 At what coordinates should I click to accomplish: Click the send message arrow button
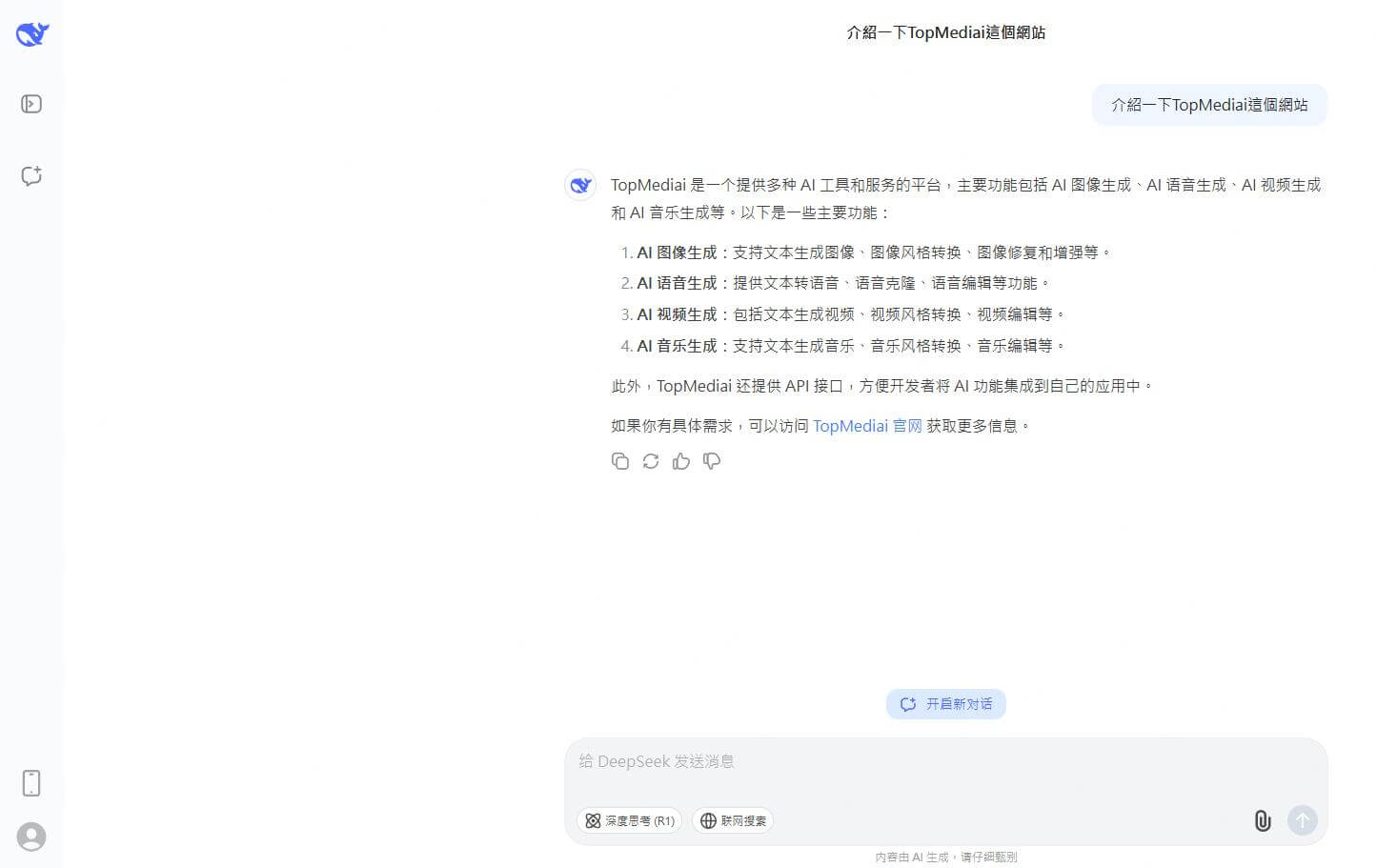coord(1303,820)
